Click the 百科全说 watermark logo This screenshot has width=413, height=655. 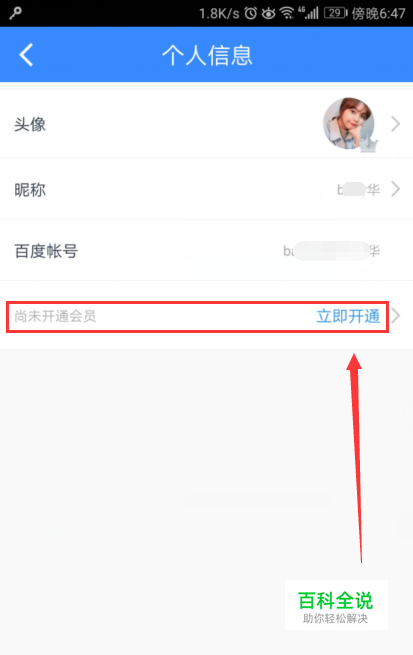(x=336, y=605)
